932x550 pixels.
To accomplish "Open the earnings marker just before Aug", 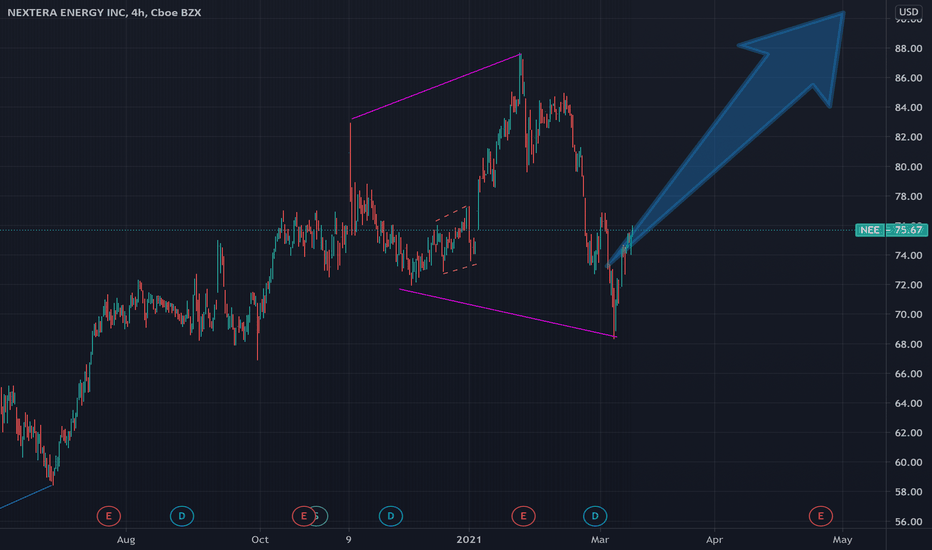I will pyautogui.click(x=109, y=516).
